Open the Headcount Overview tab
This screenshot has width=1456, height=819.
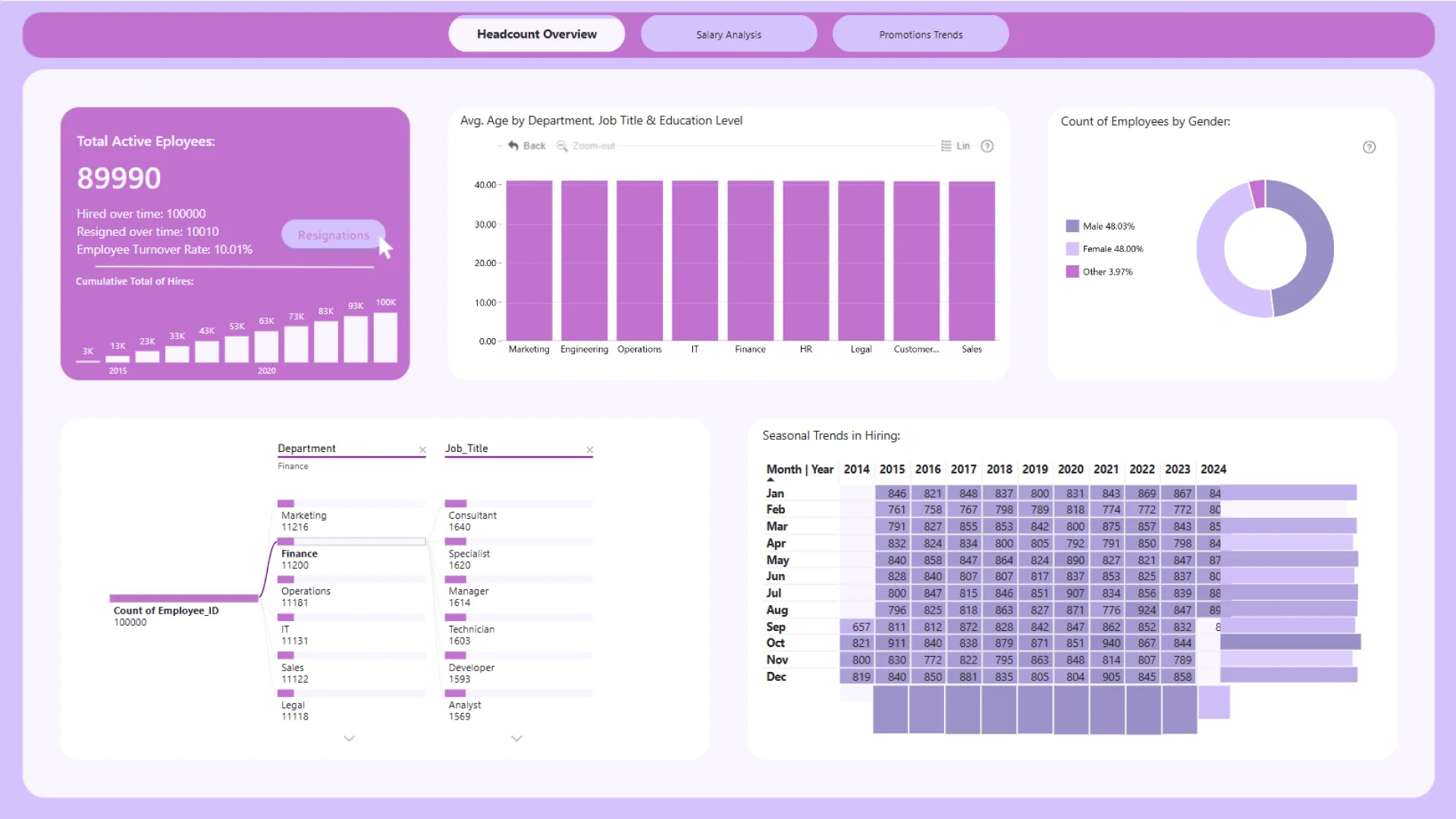coord(536,34)
